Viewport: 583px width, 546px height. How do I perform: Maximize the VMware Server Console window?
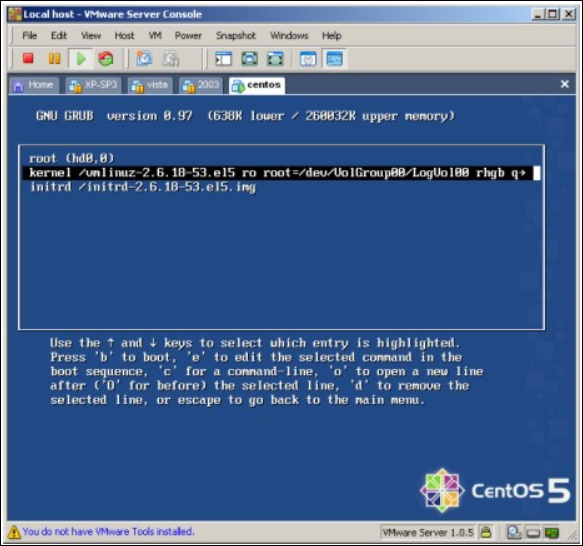point(553,15)
